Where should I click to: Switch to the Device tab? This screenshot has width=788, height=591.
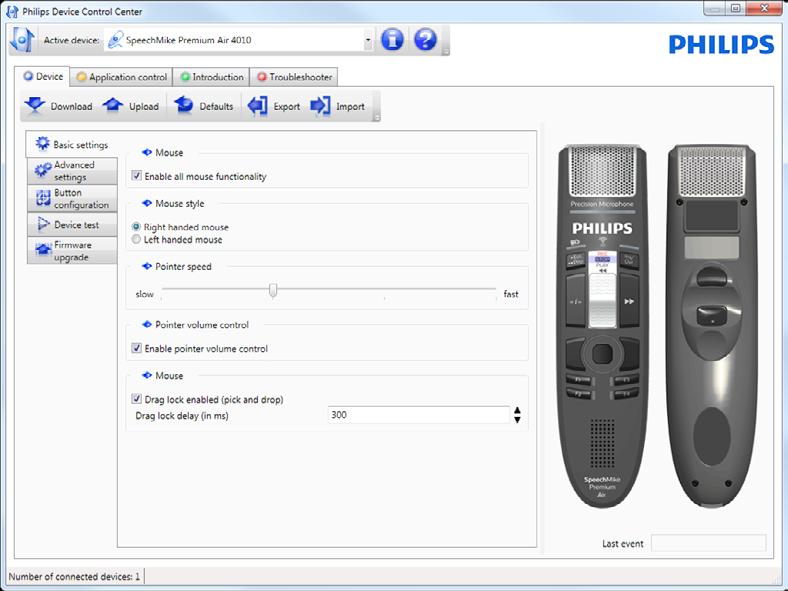click(43, 76)
